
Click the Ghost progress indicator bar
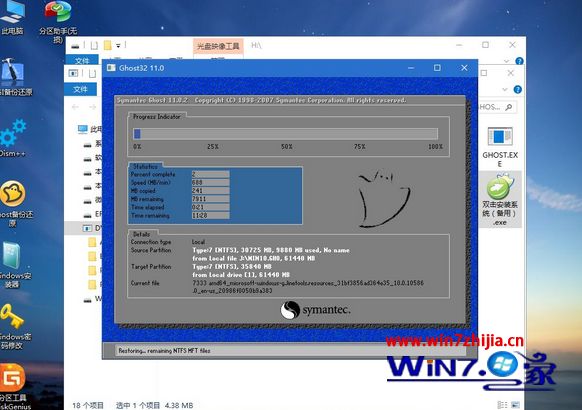pyautogui.click(x=285, y=134)
